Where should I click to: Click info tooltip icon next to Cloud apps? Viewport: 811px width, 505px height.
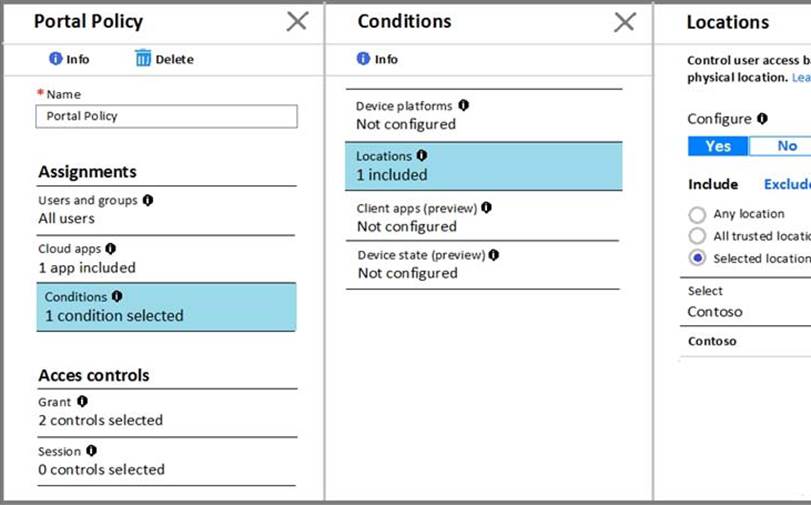pyautogui.click(x=110, y=248)
